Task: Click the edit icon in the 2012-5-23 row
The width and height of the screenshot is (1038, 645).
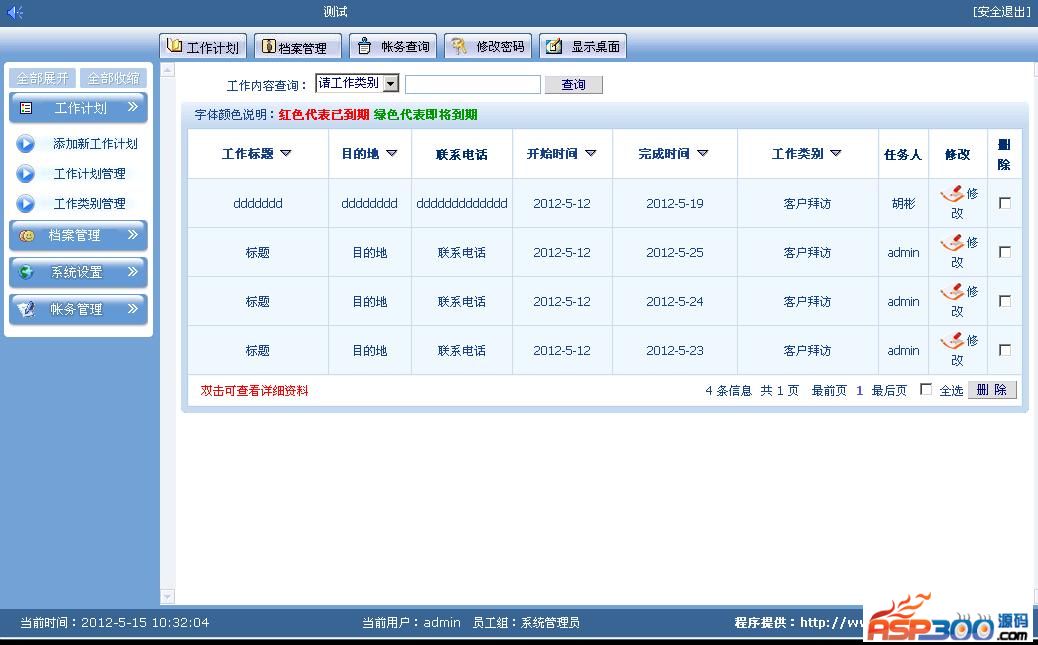Action: [x=952, y=341]
